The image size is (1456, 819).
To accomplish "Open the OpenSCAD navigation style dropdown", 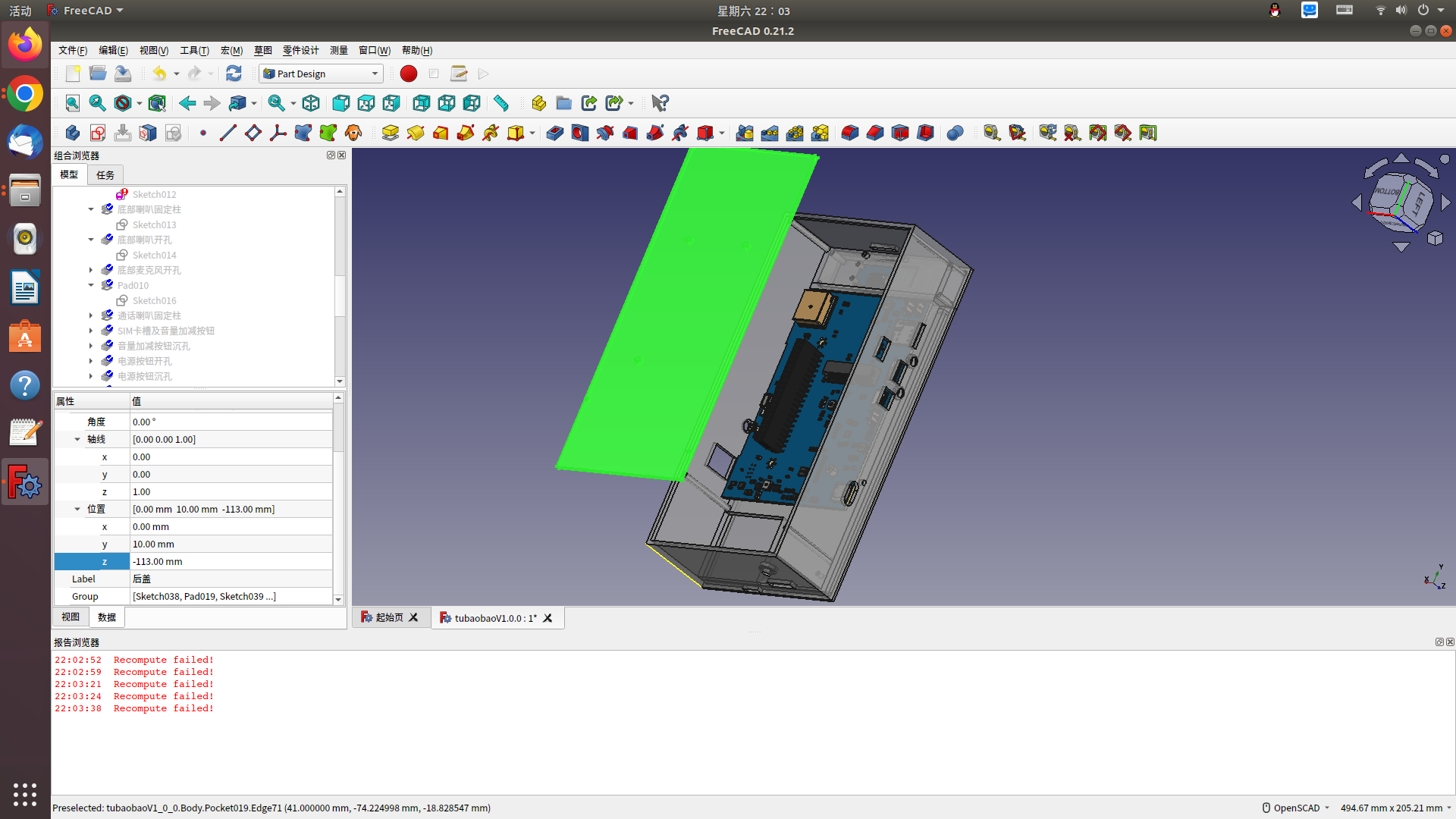I will tap(1297, 808).
